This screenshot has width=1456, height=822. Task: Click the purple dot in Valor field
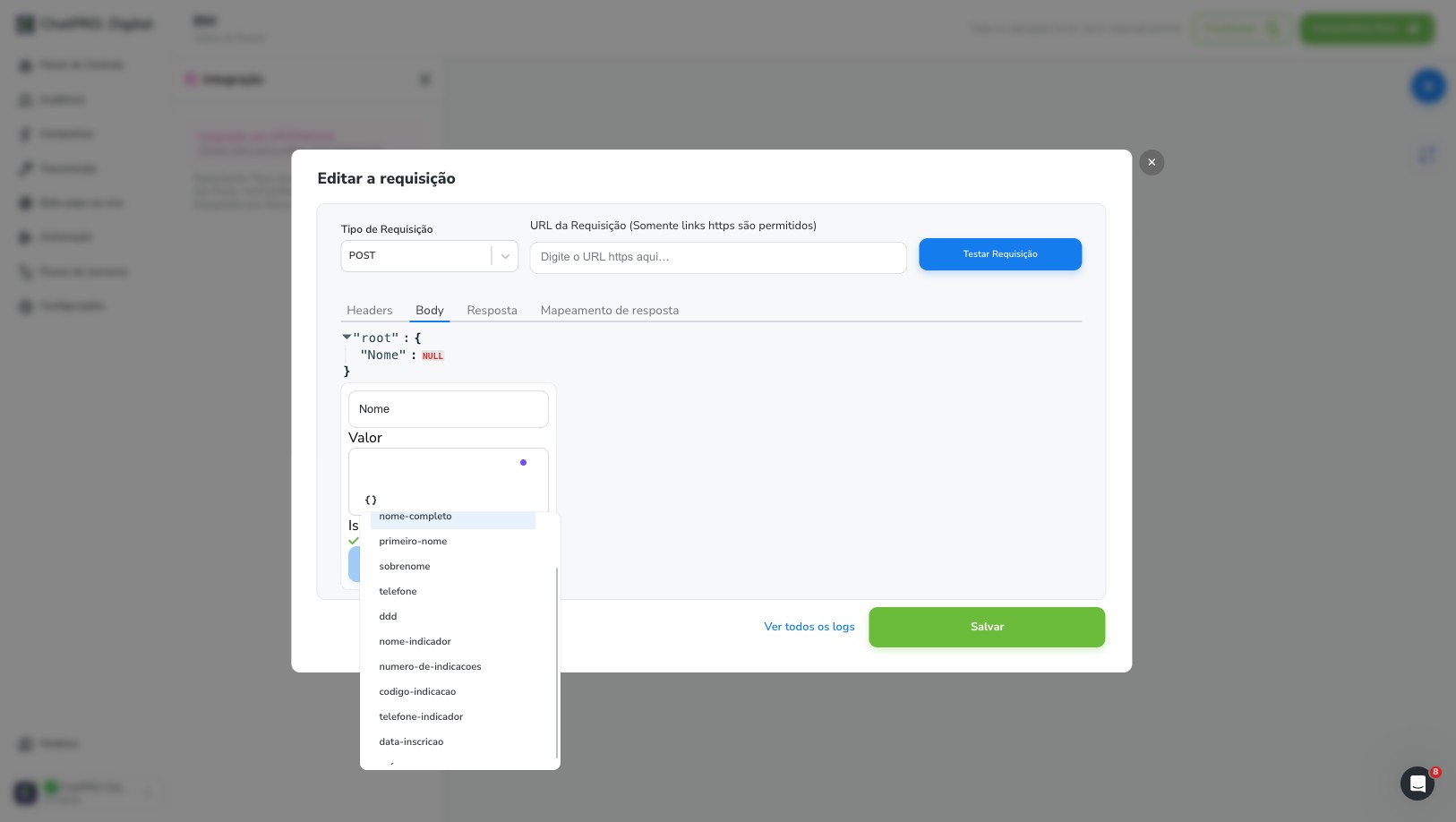coord(523,462)
